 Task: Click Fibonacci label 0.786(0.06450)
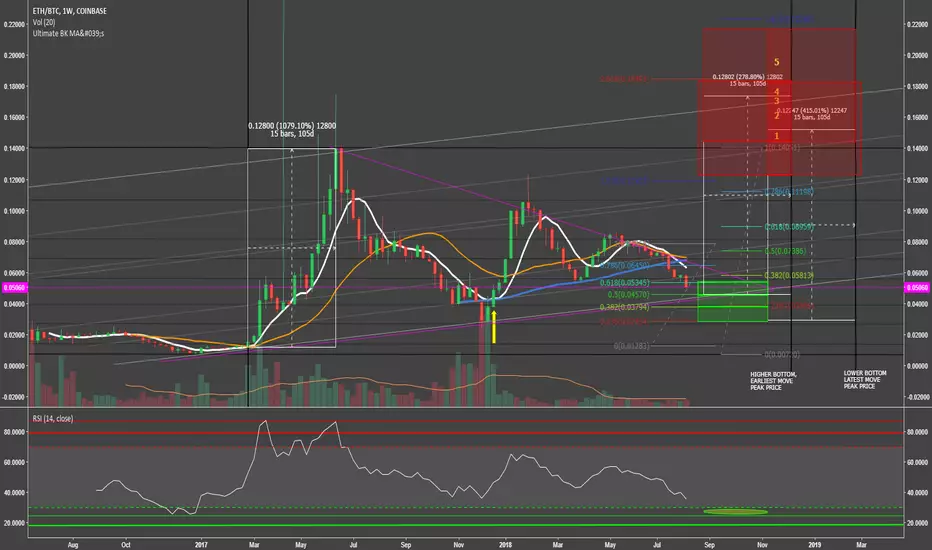click(624, 265)
